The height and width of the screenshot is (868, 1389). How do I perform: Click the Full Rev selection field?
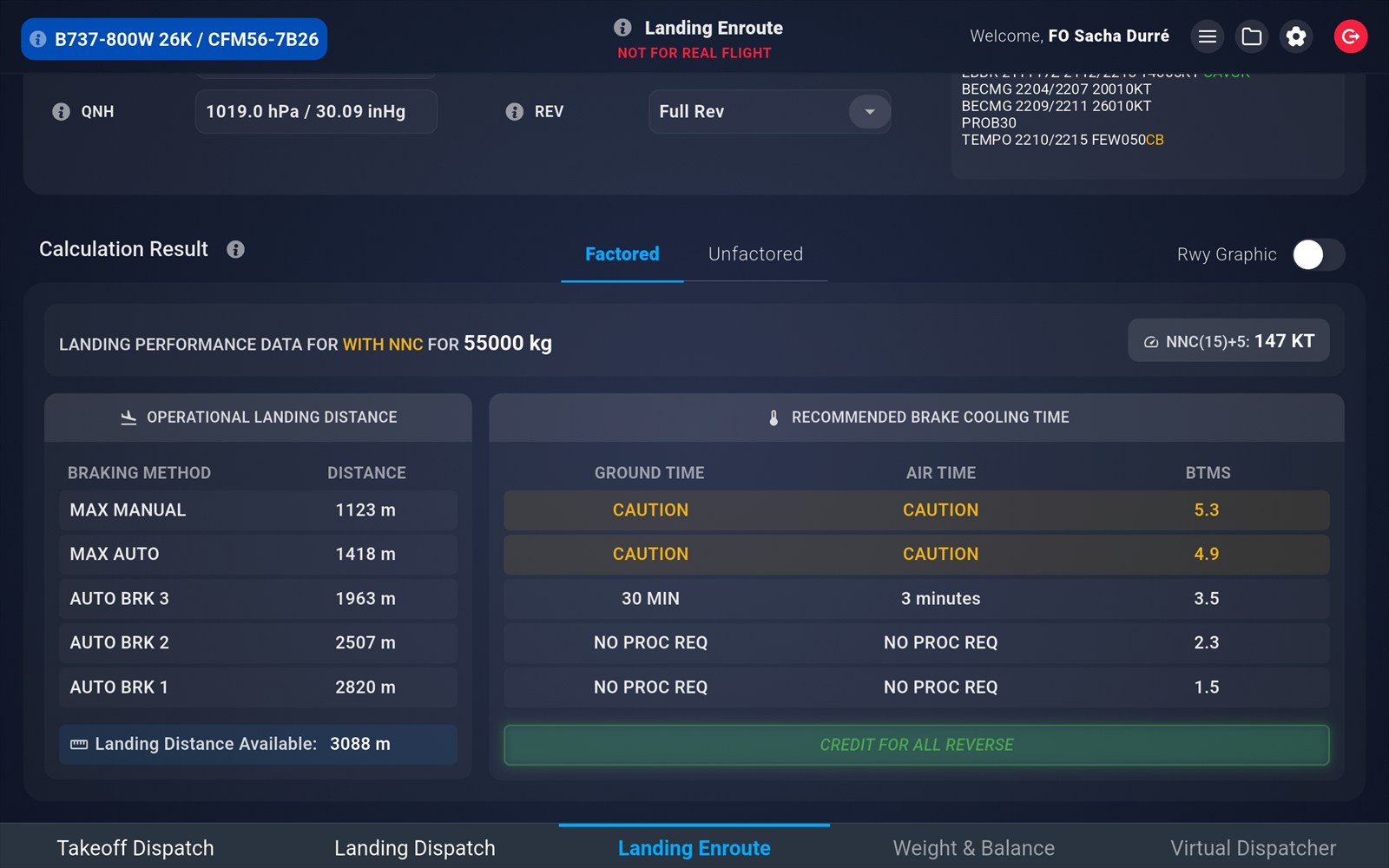point(769,111)
